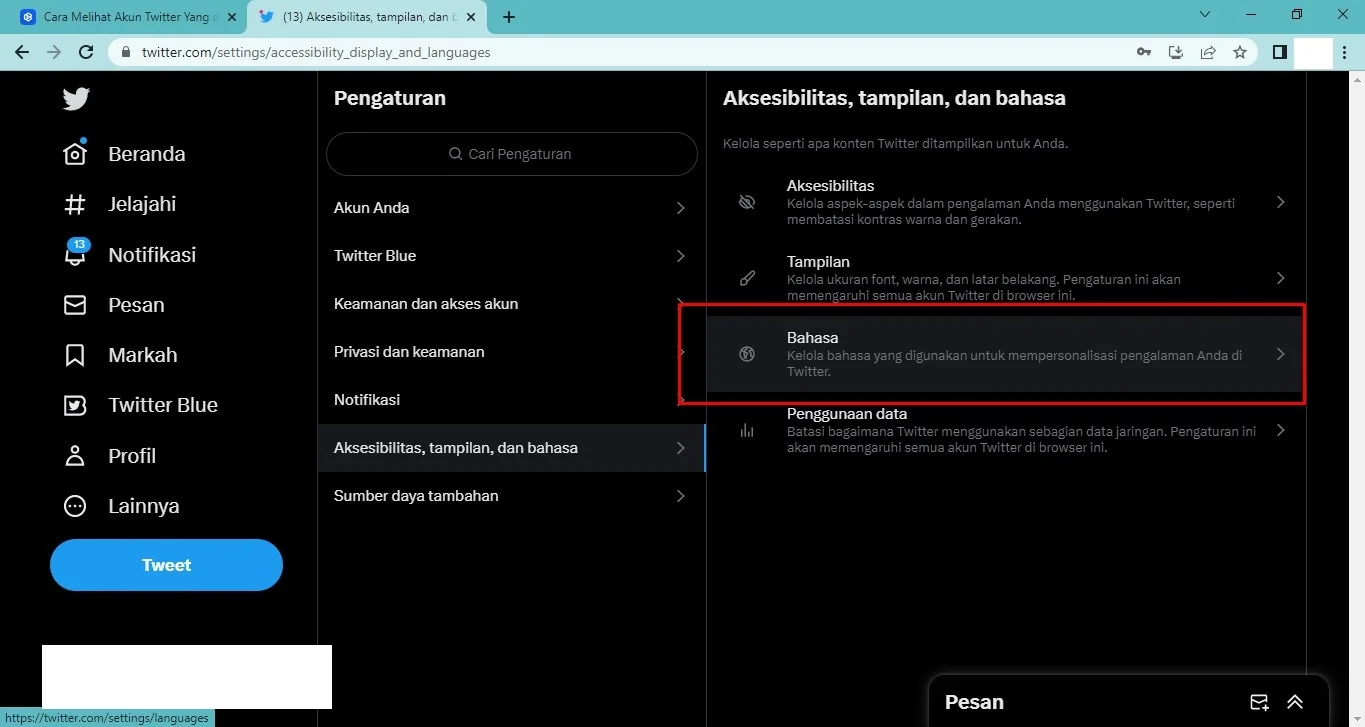Open Profil person icon
Image resolution: width=1365 pixels, height=727 pixels.
coord(75,456)
